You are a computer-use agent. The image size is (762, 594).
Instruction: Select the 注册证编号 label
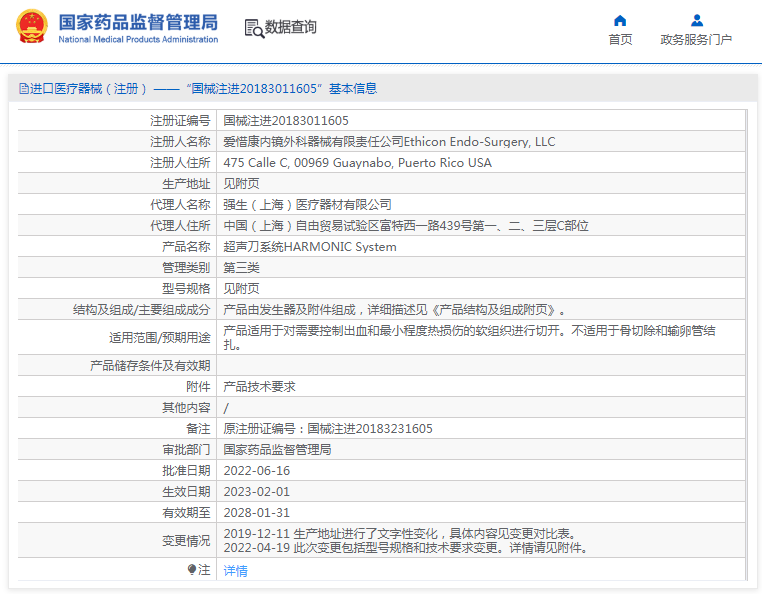click(x=180, y=121)
